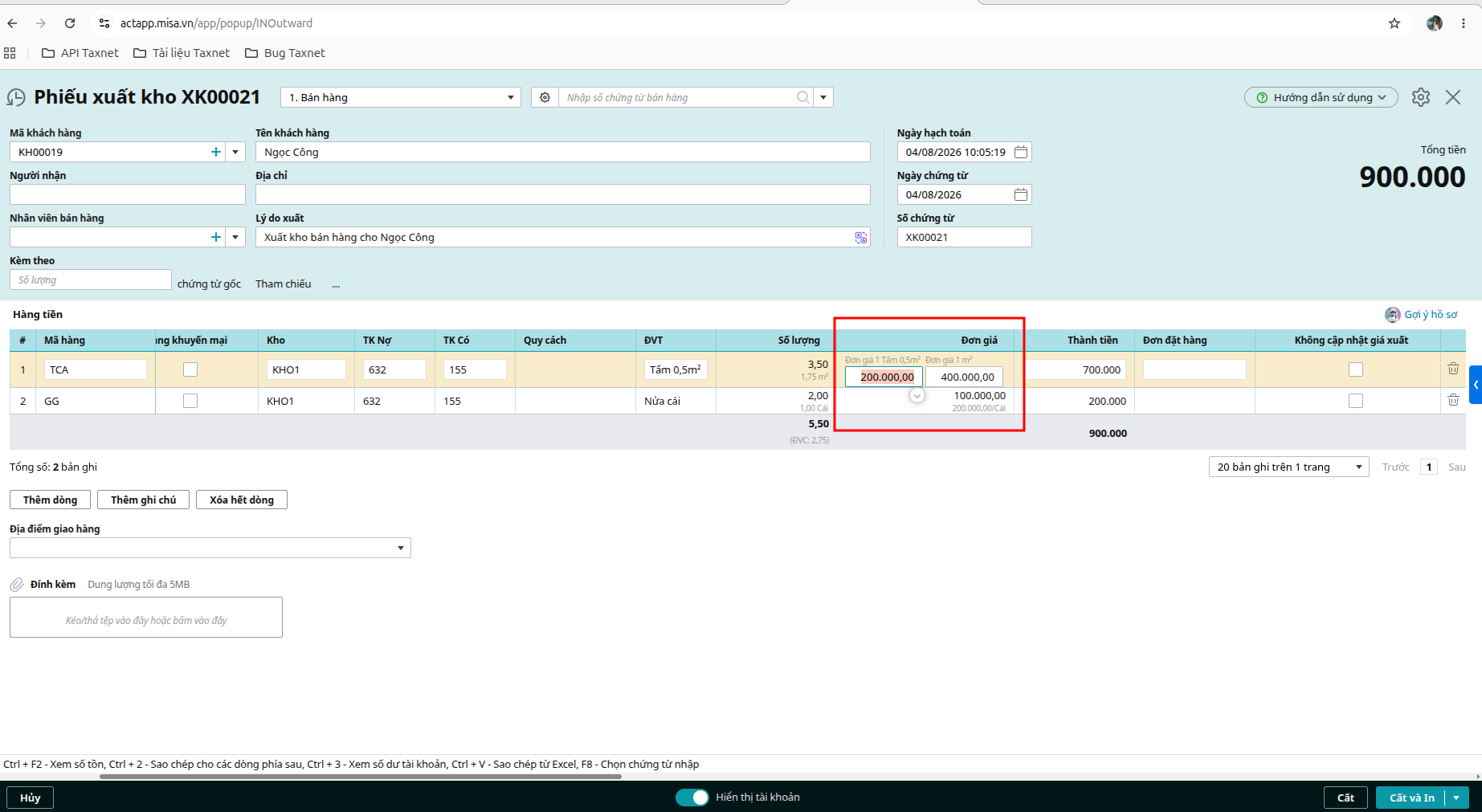Click the search magnifier in sales voucher field
This screenshot has width=1482, height=812.
coord(802,97)
